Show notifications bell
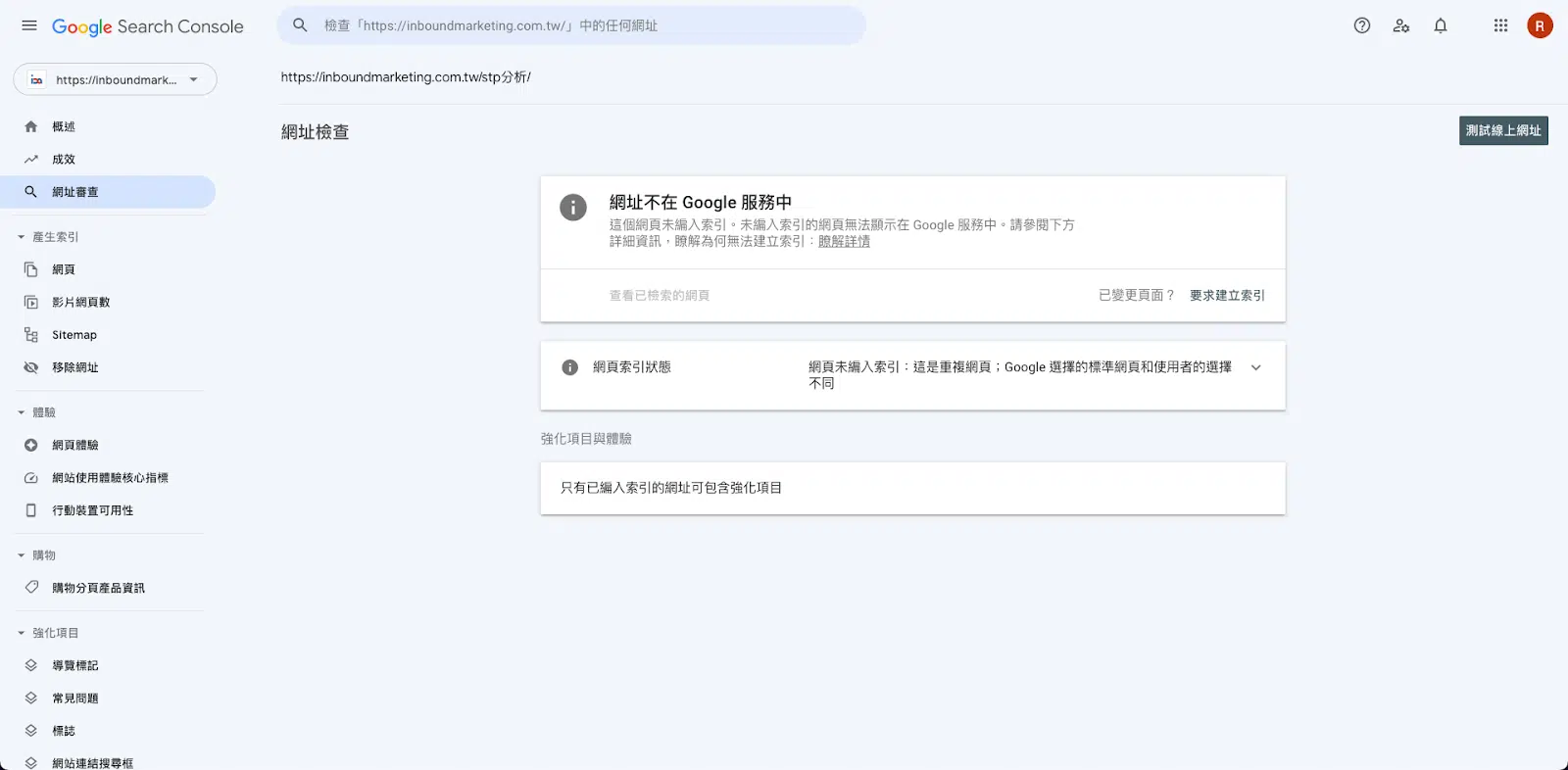 point(1441,25)
